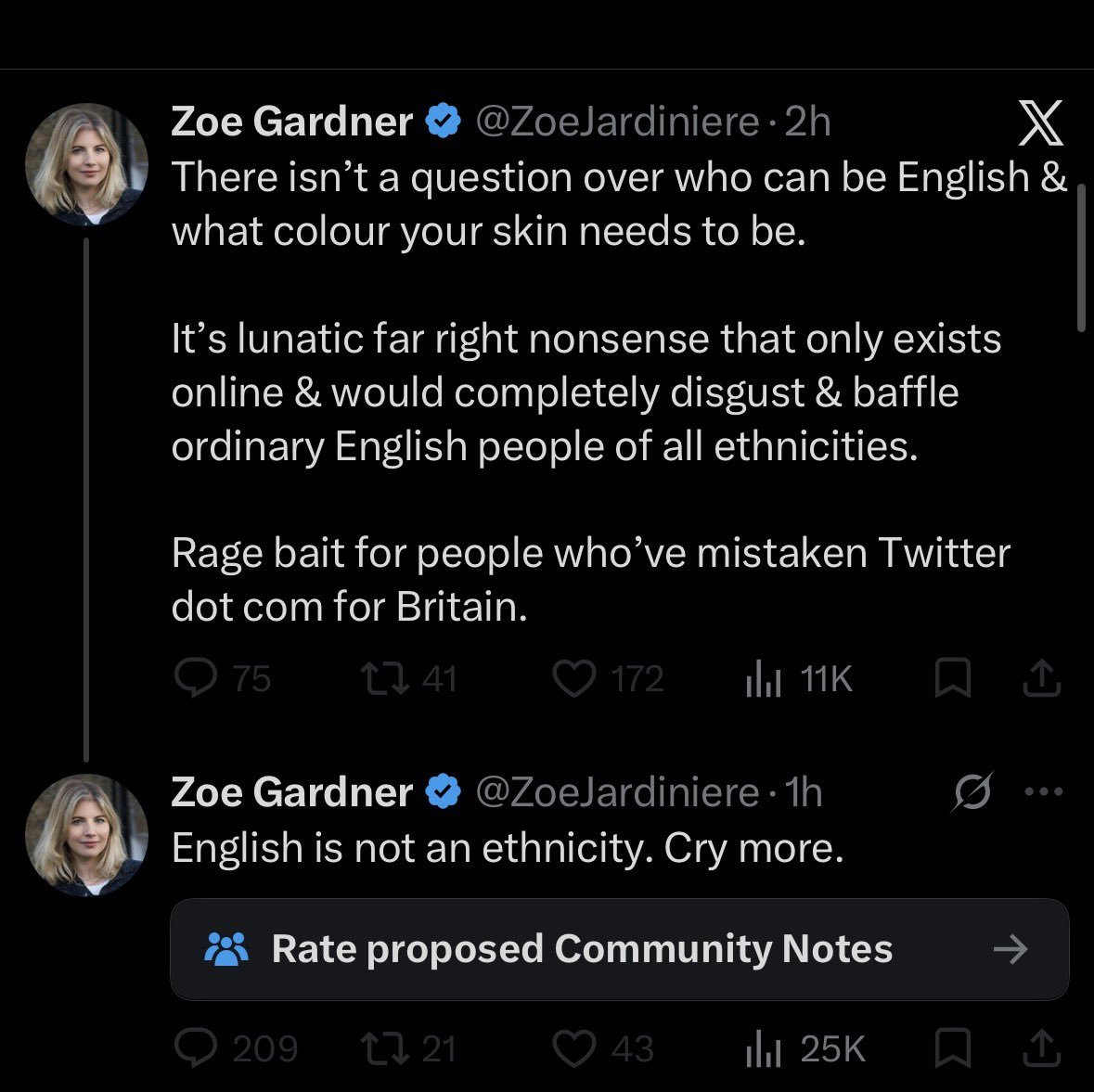Share the second tweet via share icon

click(x=1042, y=1048)
